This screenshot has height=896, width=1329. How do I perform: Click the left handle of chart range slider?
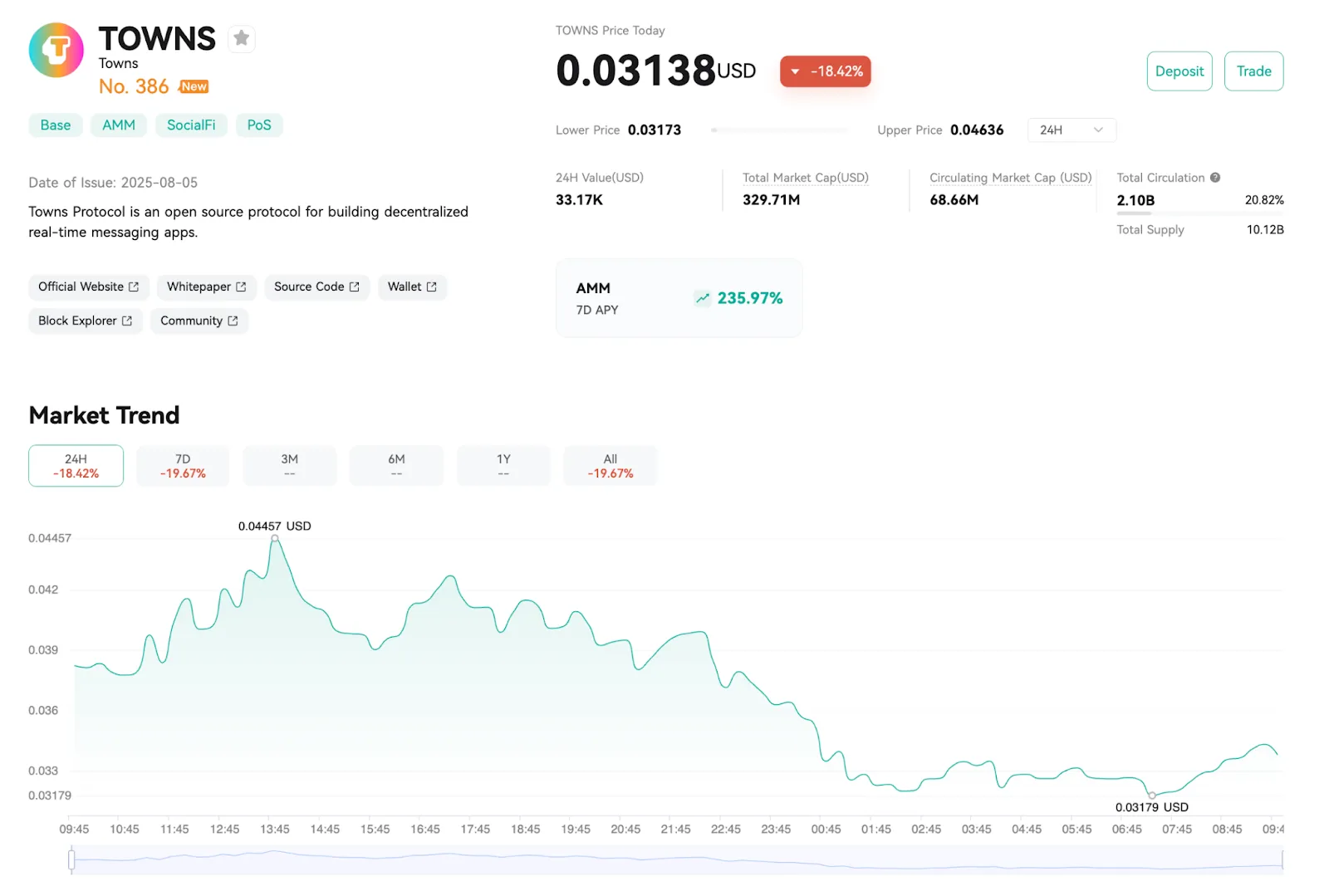pyautogui.click(x=72, y=860)
